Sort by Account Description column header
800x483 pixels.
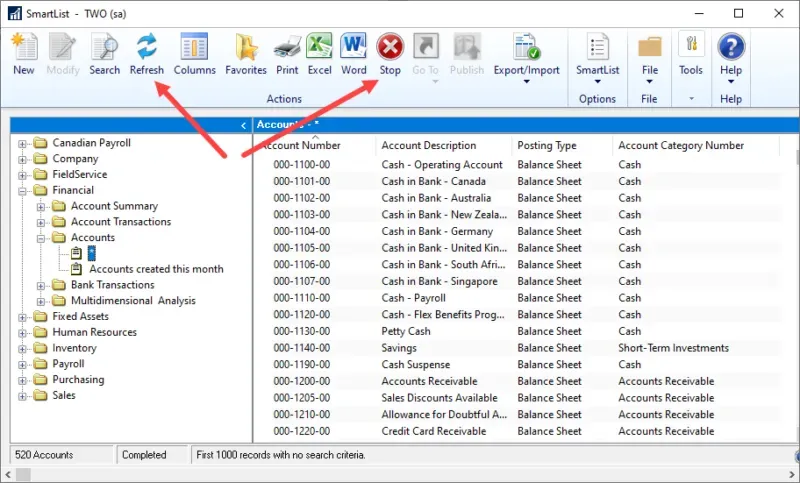[428, 145]
